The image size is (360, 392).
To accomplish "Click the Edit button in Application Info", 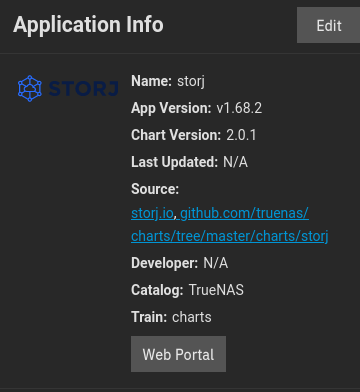I will (329, 25).
